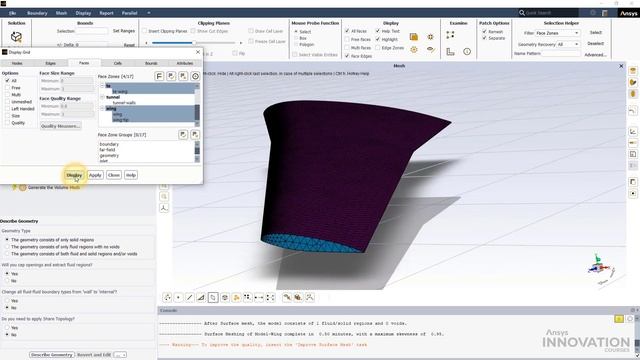
Task: Click last magnifier icon in bottom toolbar
Action: (x=310, y=298)
